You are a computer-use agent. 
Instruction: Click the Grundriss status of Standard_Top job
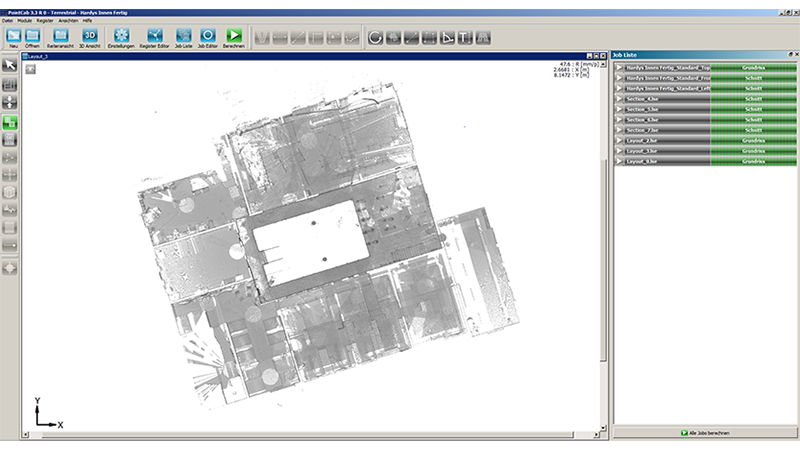point(754,67)
